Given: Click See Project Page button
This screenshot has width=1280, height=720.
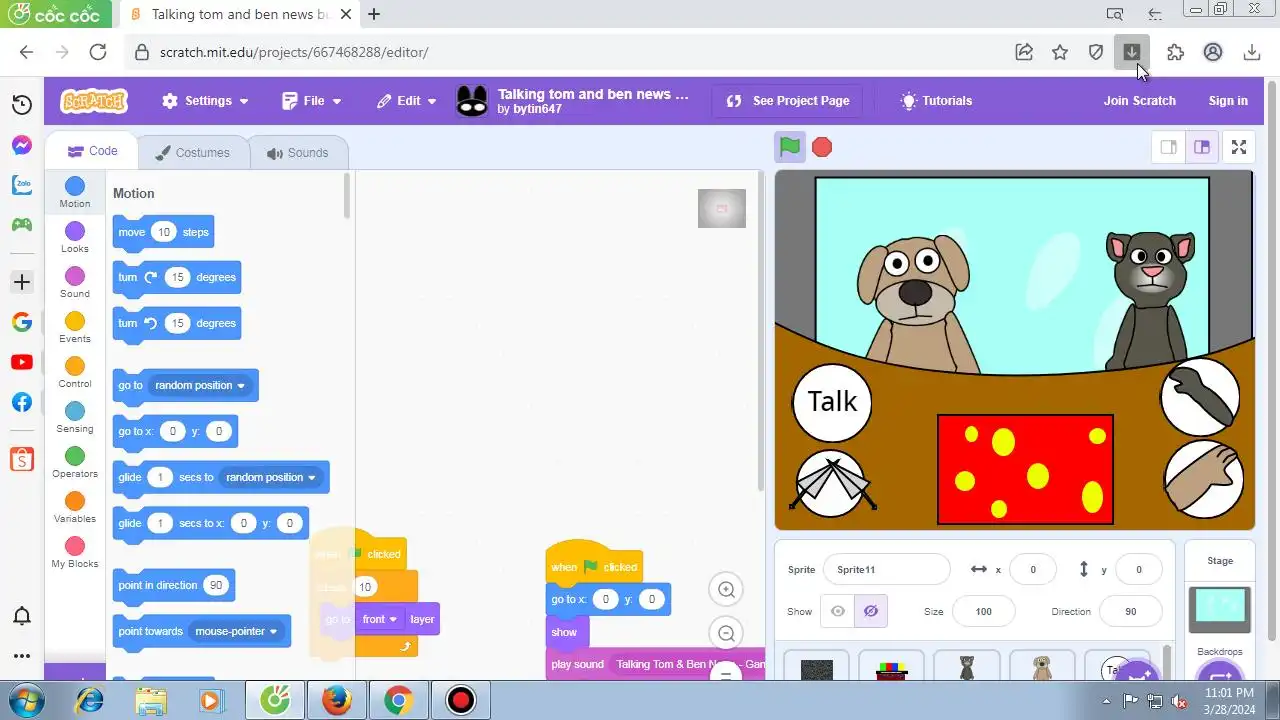Looking at the screenshot, I should point(788,101).
